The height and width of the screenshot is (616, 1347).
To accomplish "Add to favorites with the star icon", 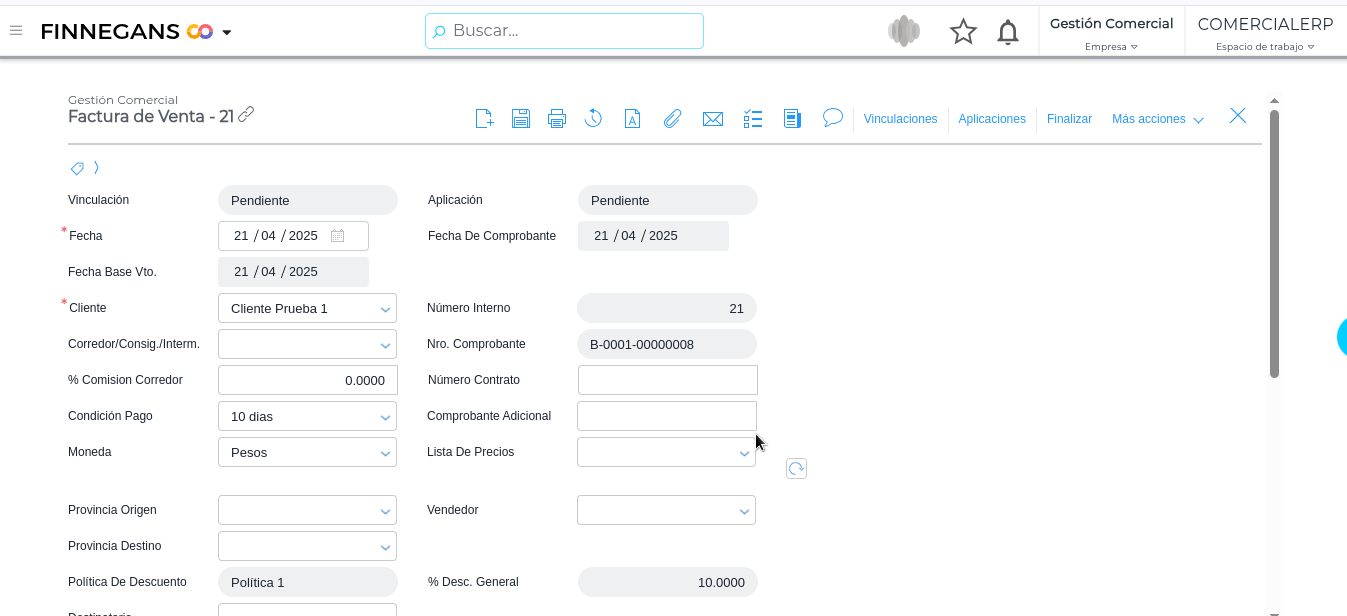I will [x=963, y=32].
